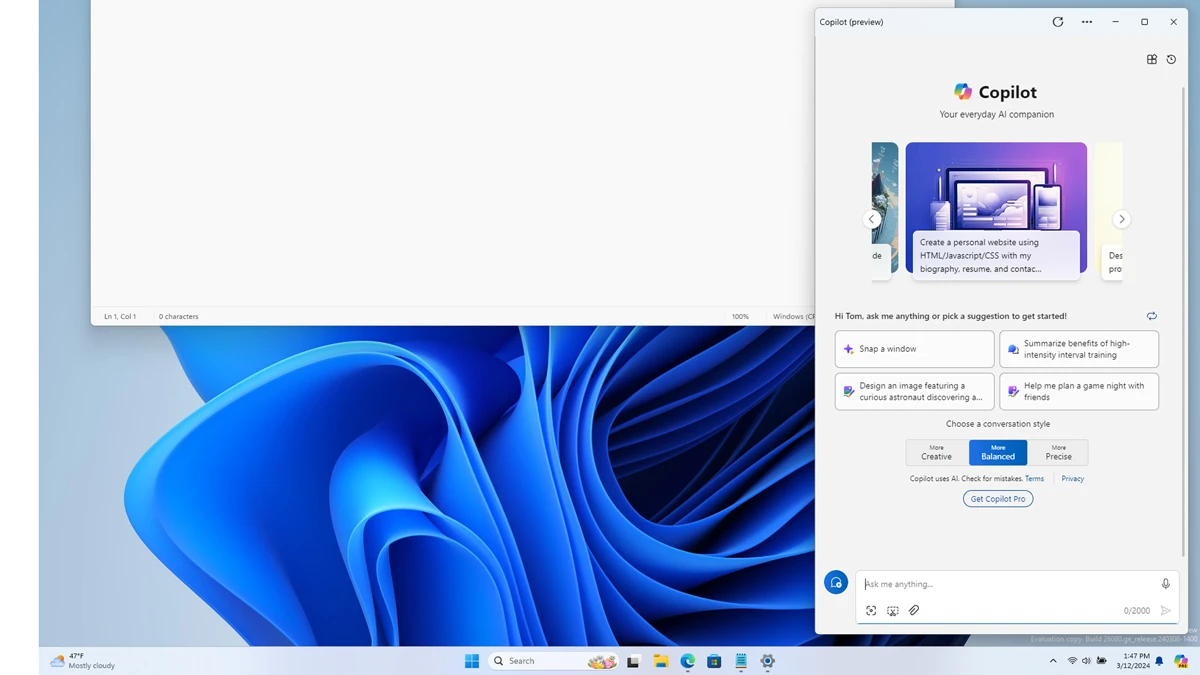Click the add screenshot snipping icon
Screen dimensions: 1200x675
[893, 611]
